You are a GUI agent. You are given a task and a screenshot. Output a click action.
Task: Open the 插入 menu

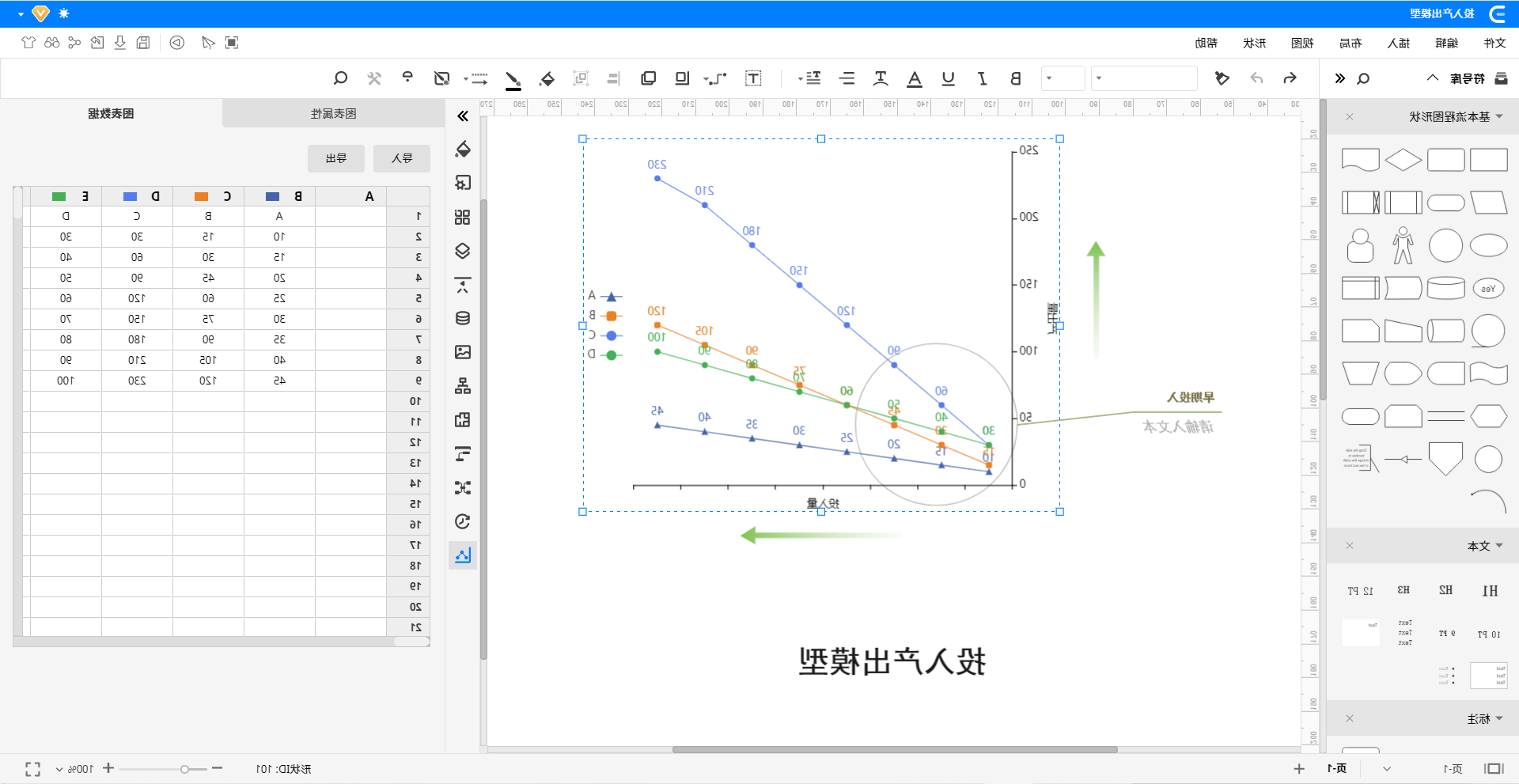[1399, 43]
